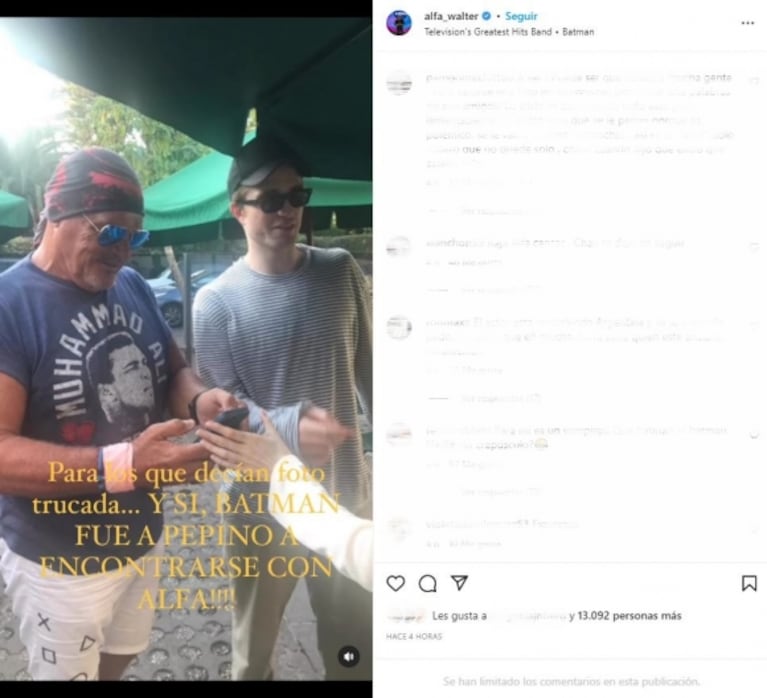Expand replies under the third comment
The height and width of the screenshot is (698, 767).
pos(499,398)
